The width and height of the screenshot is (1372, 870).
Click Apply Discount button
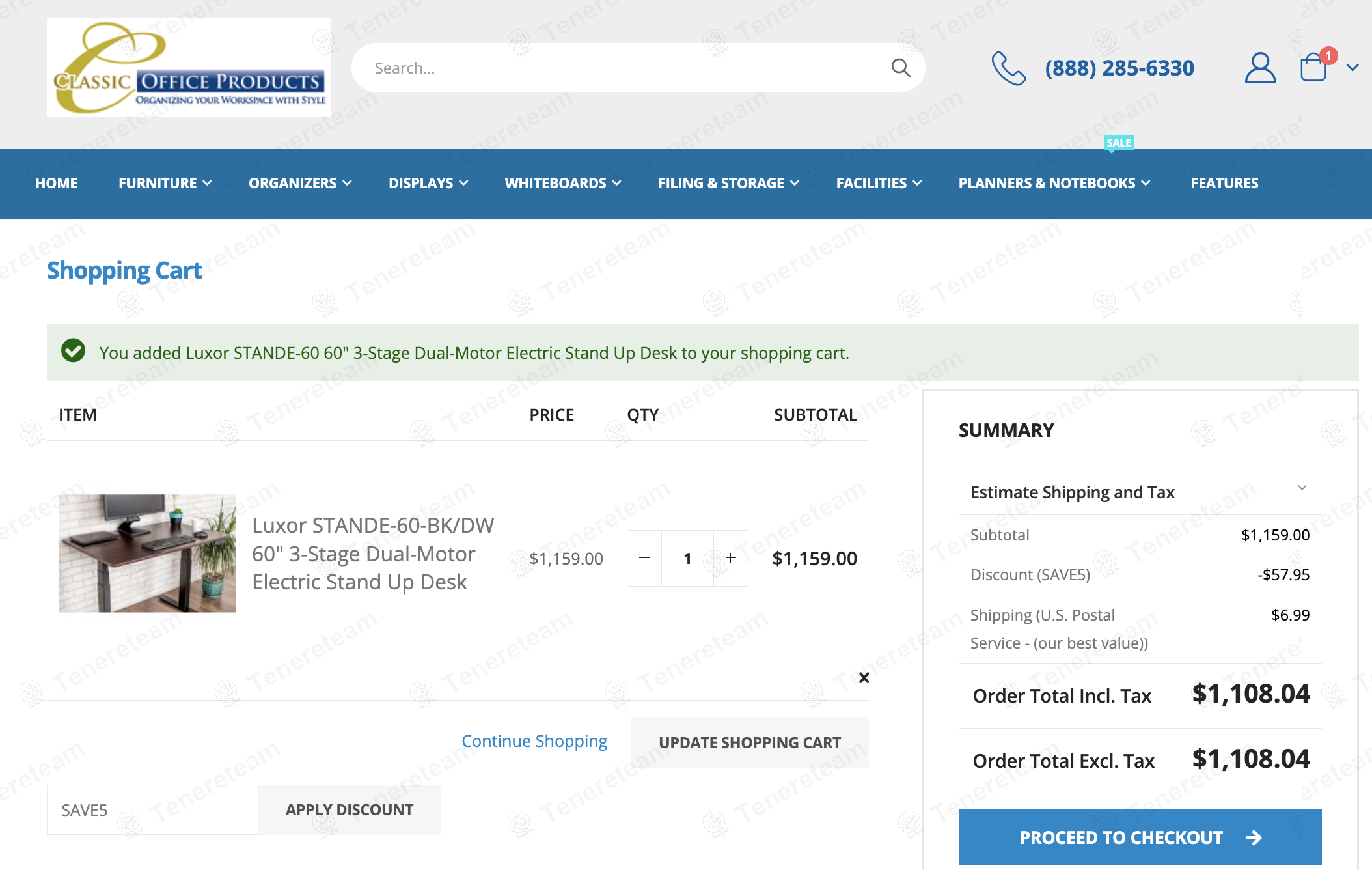[350, 810]
